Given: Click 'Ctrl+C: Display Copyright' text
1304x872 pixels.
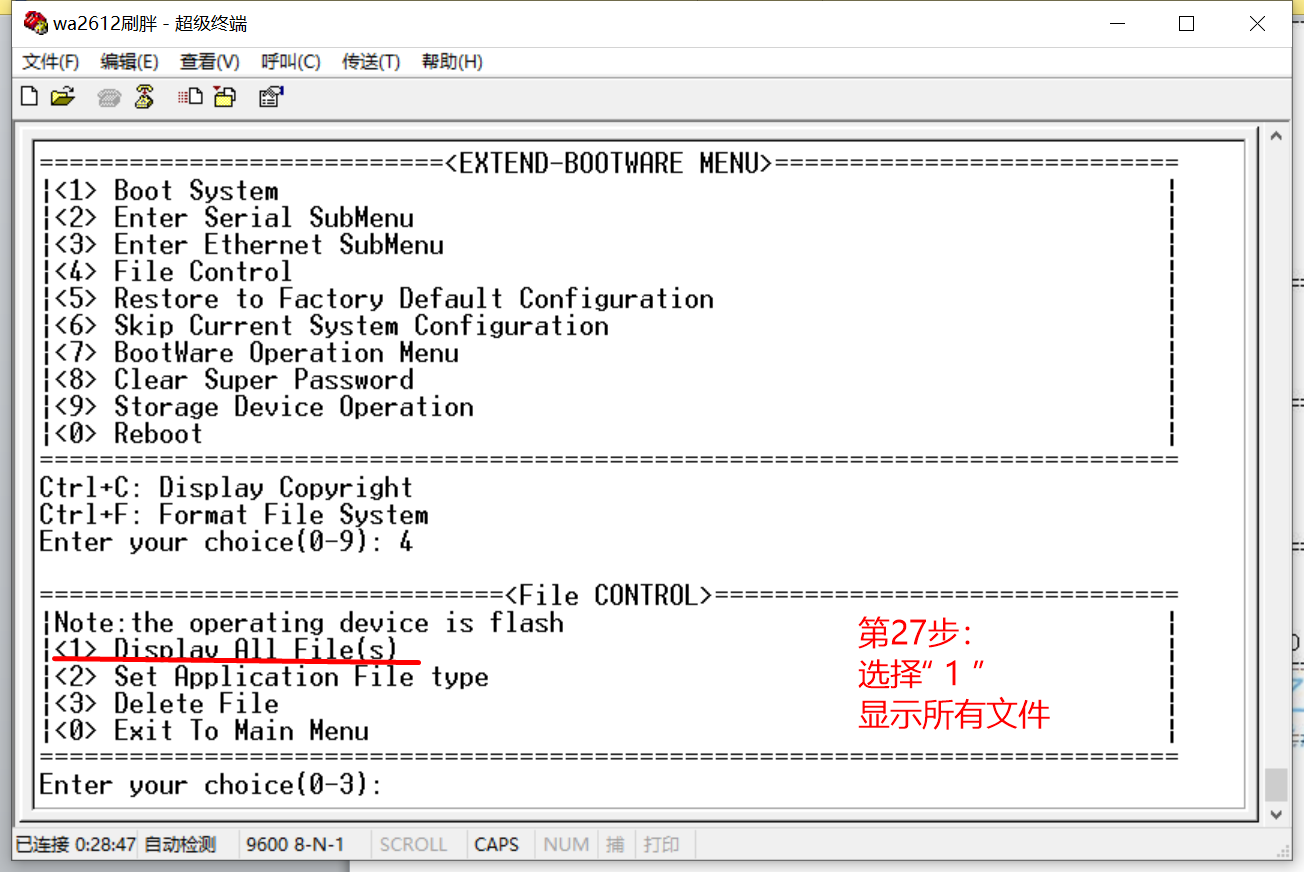Looking at the screenshot, I should tap(226, 488).
